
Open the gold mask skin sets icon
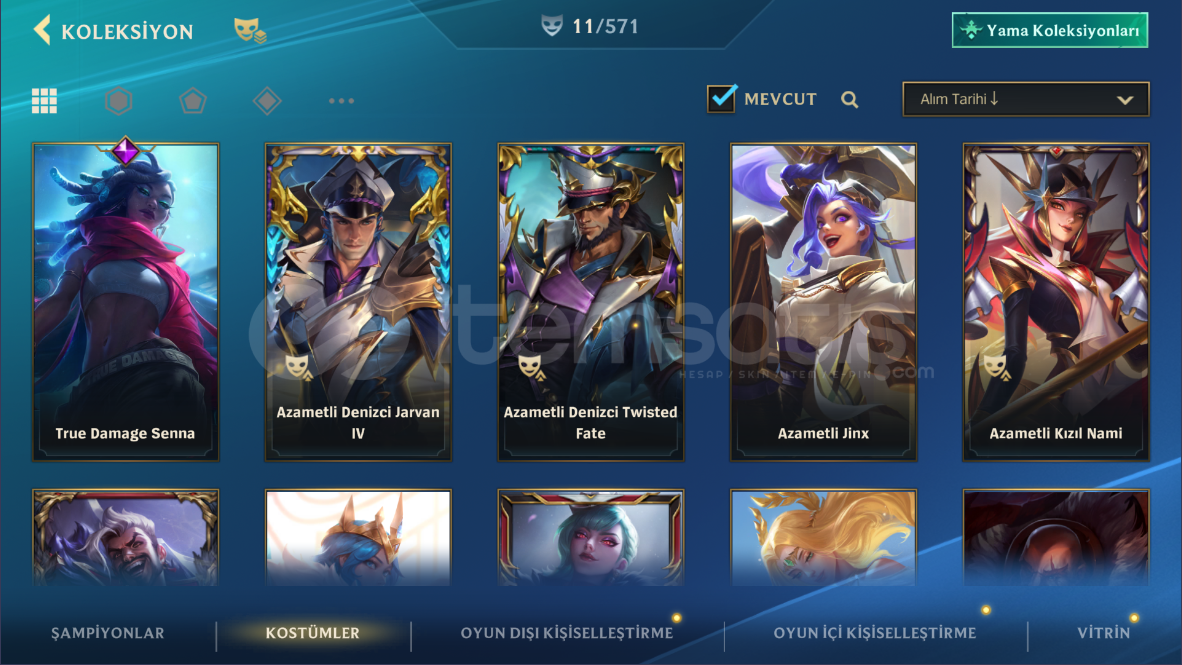tap(250, 30)
